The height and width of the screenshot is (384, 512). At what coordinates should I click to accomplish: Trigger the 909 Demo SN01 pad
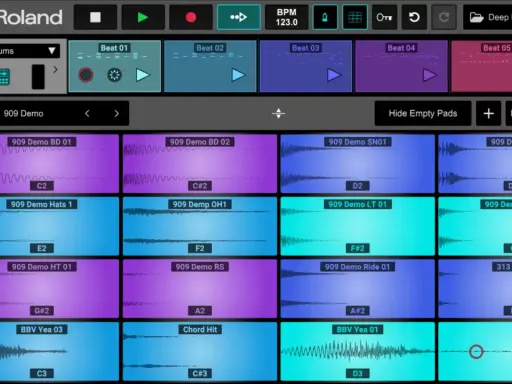[x=358, y=164]
